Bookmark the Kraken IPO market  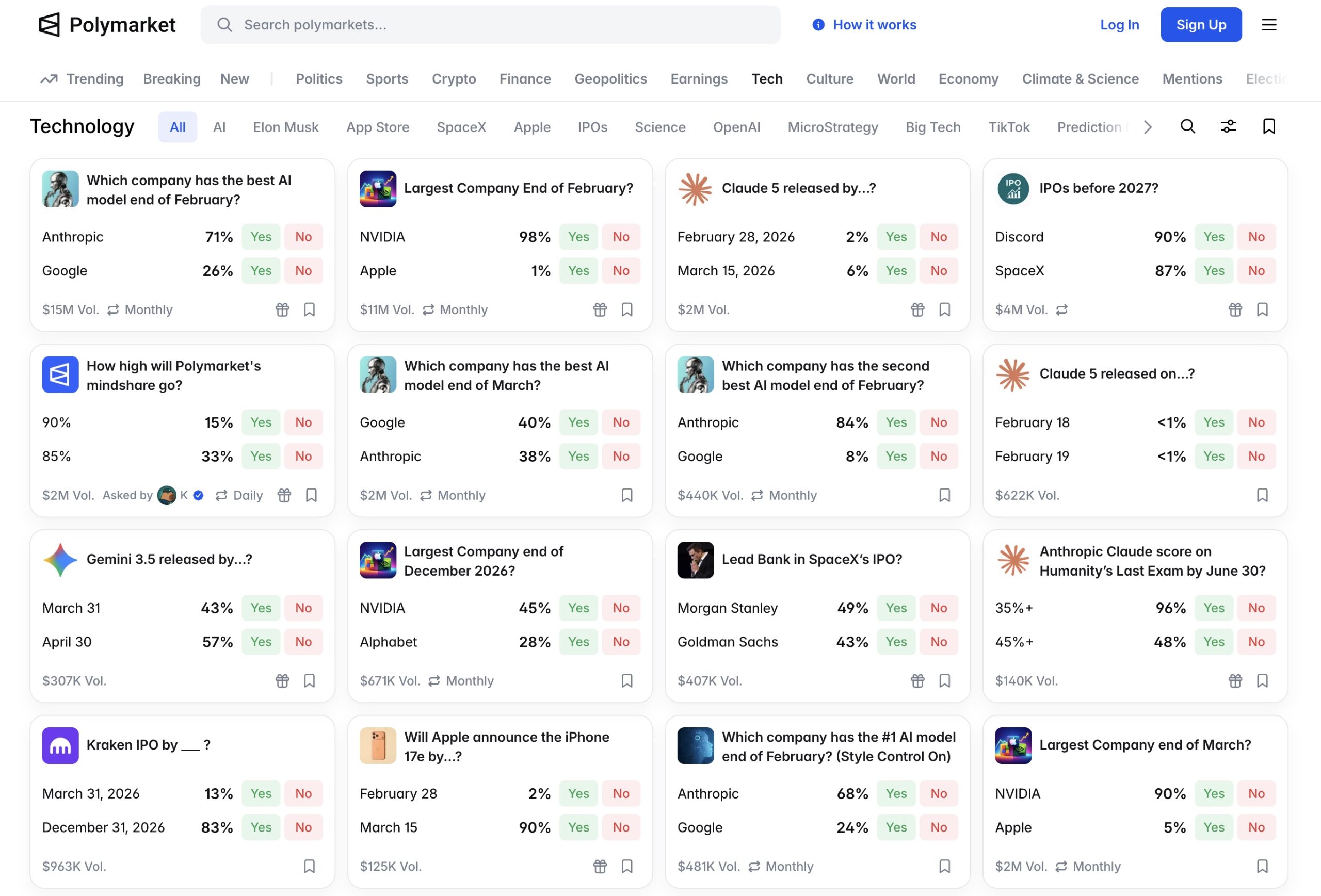click(x=309, y=867)
